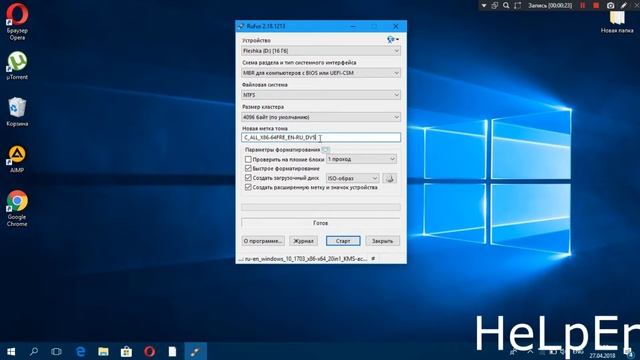Click the Готов status text
This screenshot has width=640, height=360.
[x=320, y=223]
